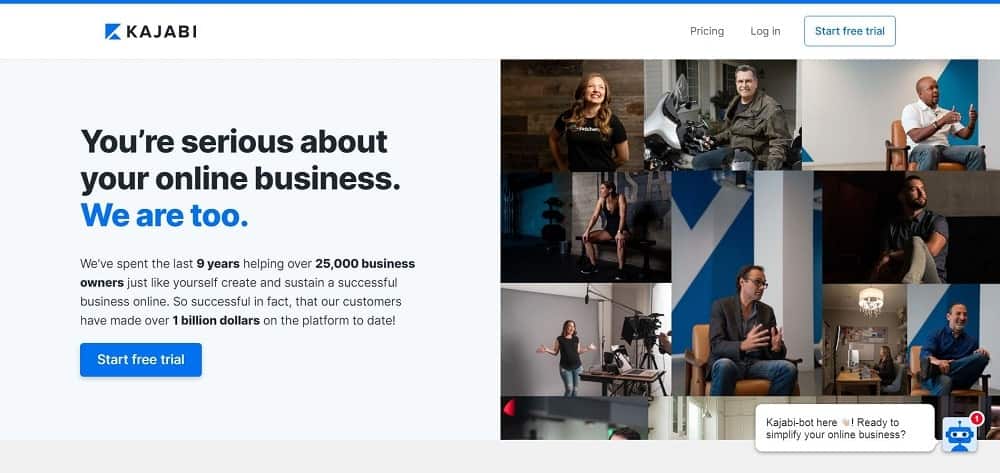1000x473 pixels.
Task: Click photo of woman presenting to camera
Action: coord(585,340)
